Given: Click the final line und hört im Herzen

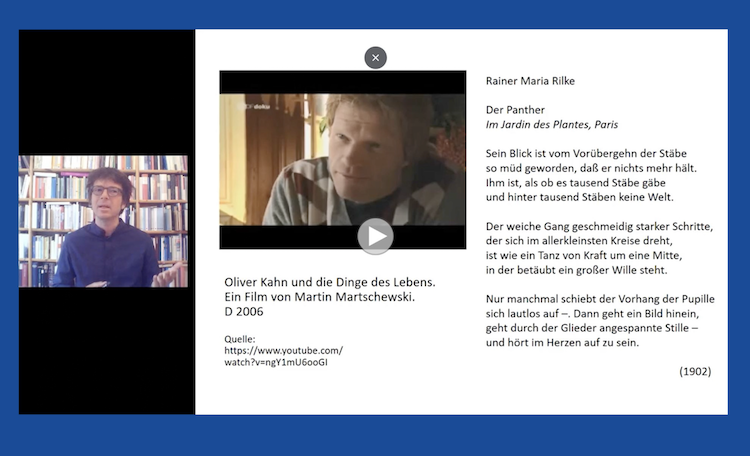Looking at the screenshot, I should tap(562, 343).
